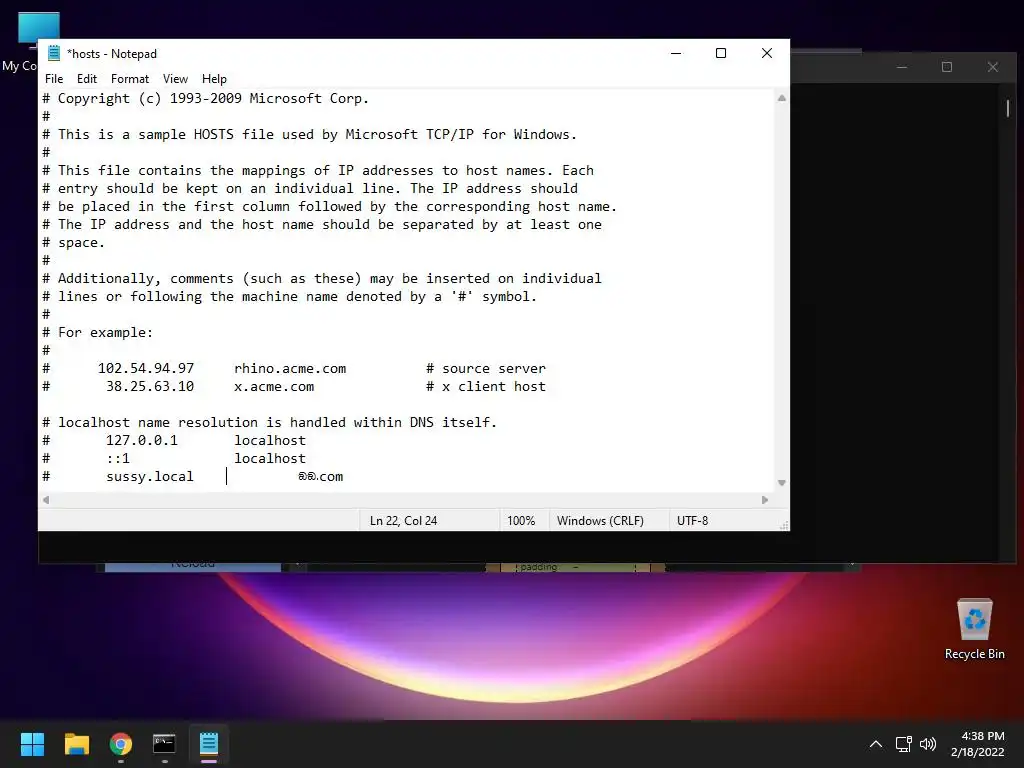
Task: Click the 'x.acme.com' text
Action: point(274,387)
